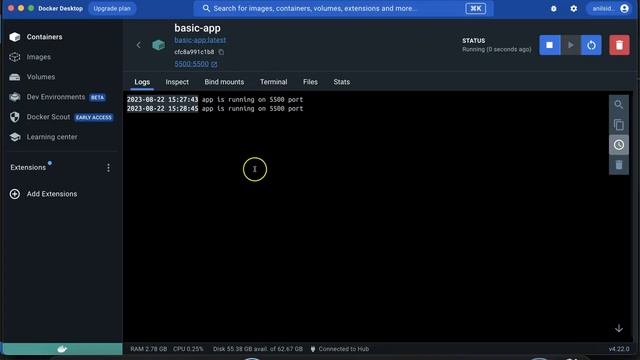Open Docker settings gear
Viewport: 640px width, 360px height.
(573, 9)
